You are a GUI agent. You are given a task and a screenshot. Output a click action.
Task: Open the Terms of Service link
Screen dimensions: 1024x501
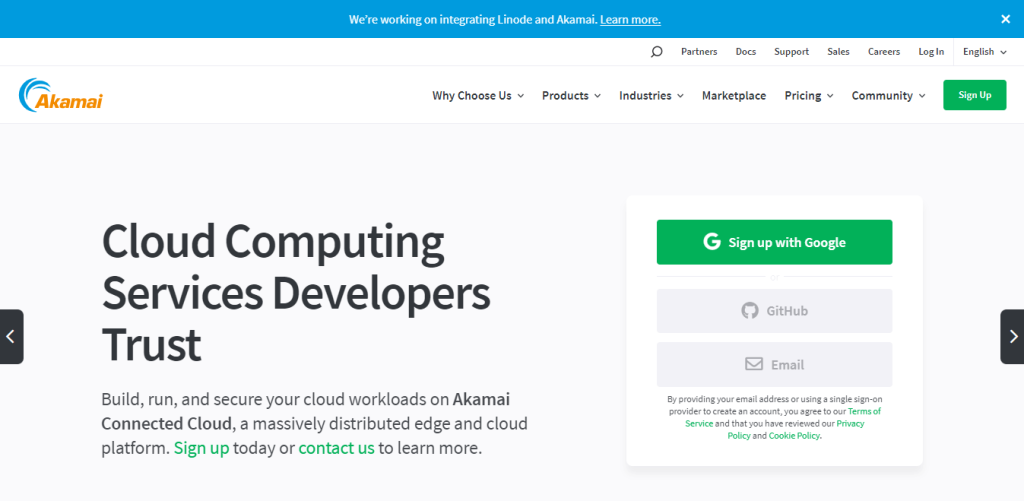coord(783,417)
